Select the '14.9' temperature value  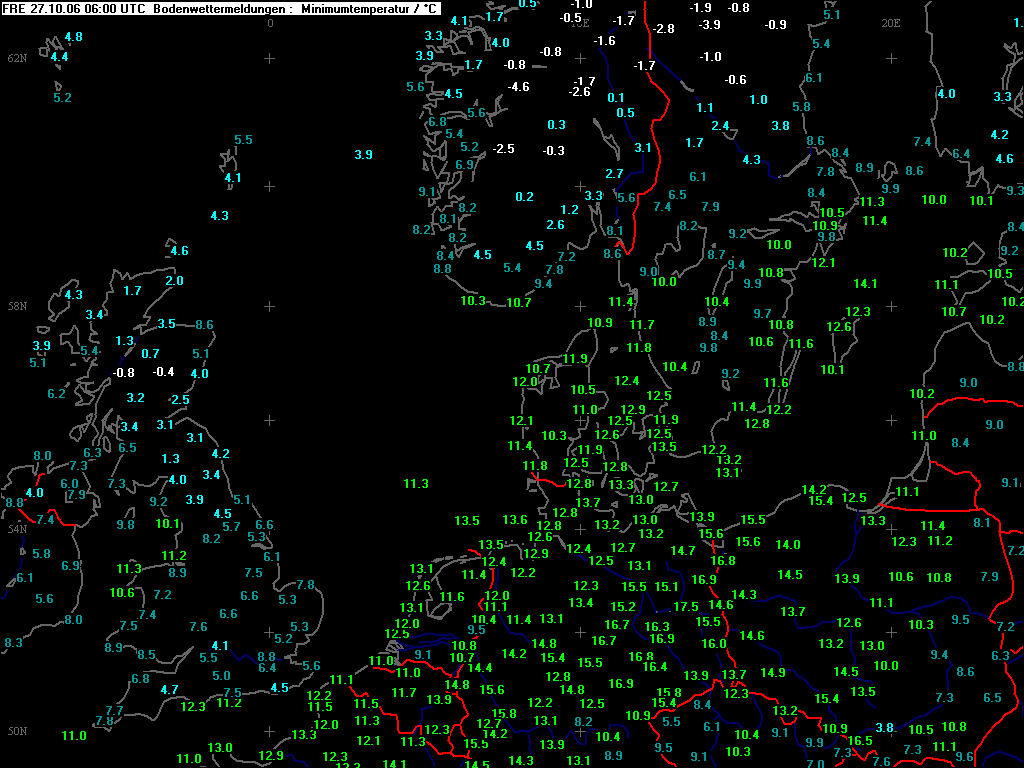773,672
